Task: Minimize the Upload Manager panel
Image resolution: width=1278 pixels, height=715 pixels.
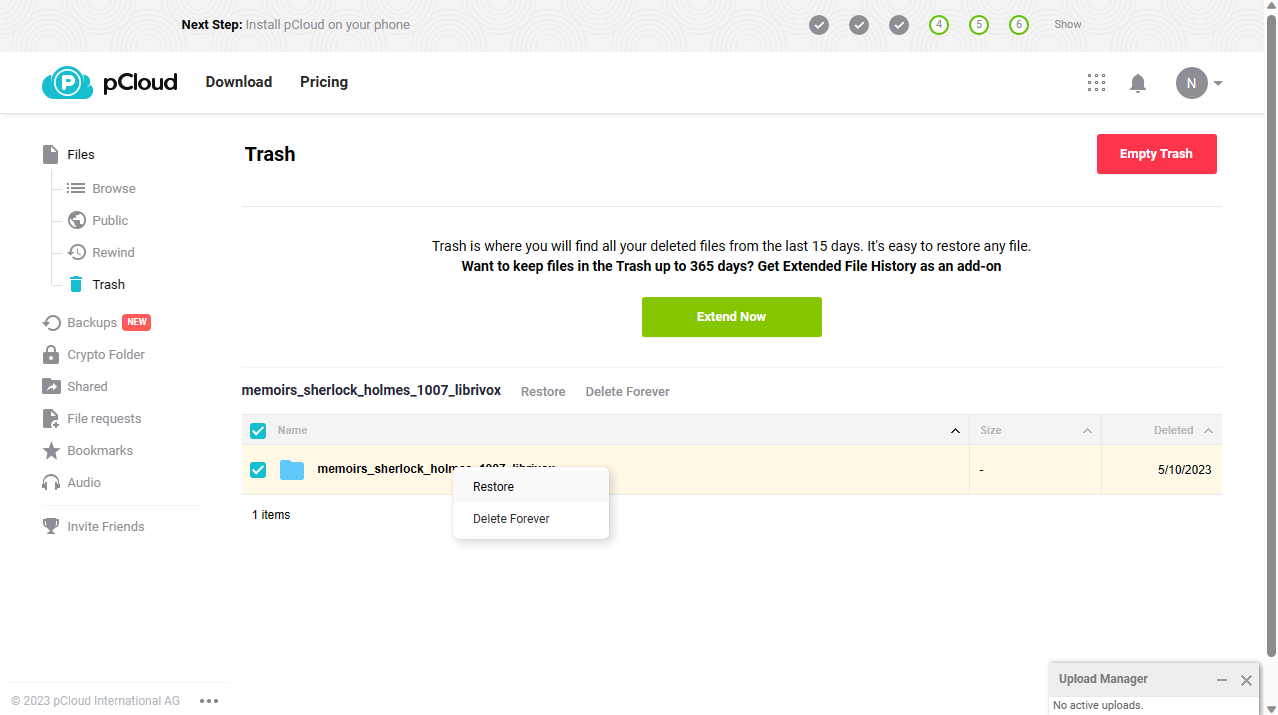Action: [x=1222, y=680]
